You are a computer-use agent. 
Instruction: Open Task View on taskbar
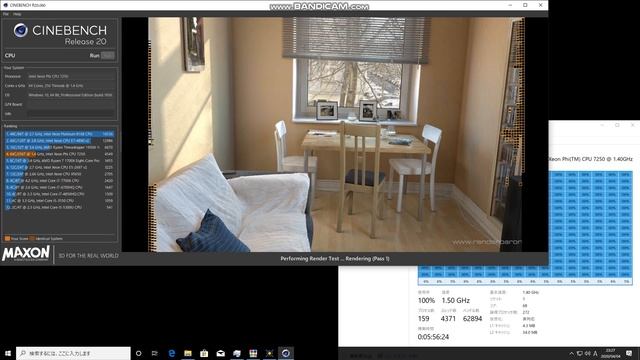point(155,353)
